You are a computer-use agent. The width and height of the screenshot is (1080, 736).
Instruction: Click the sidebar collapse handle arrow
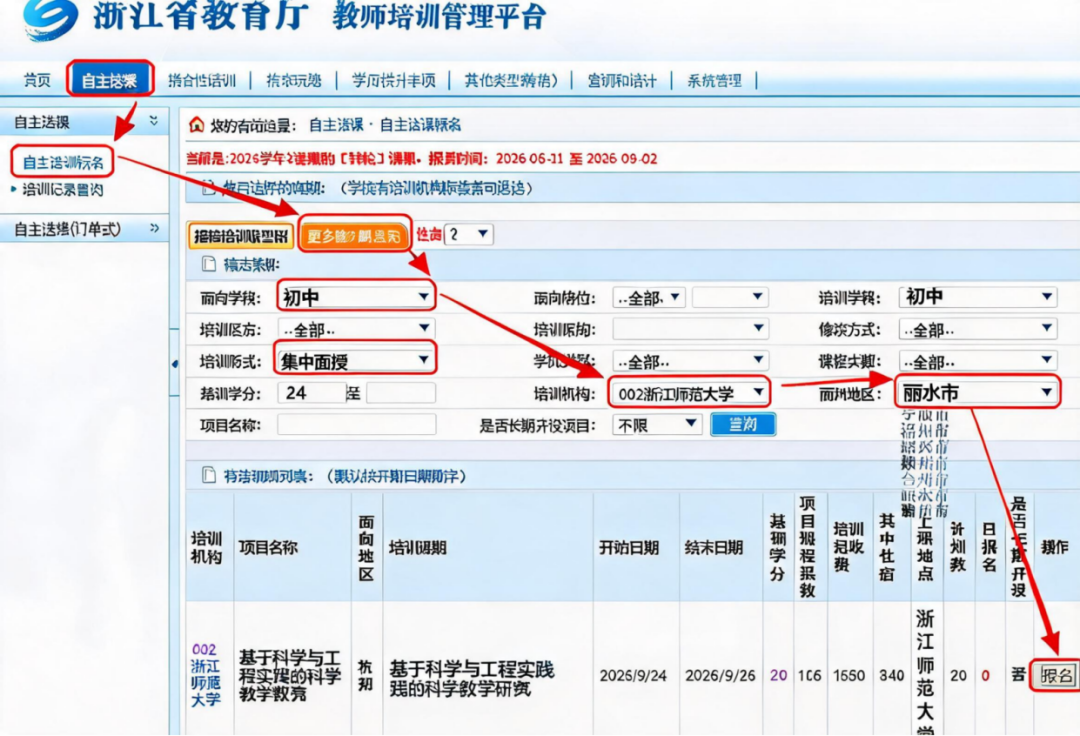[x=175, y=363]
